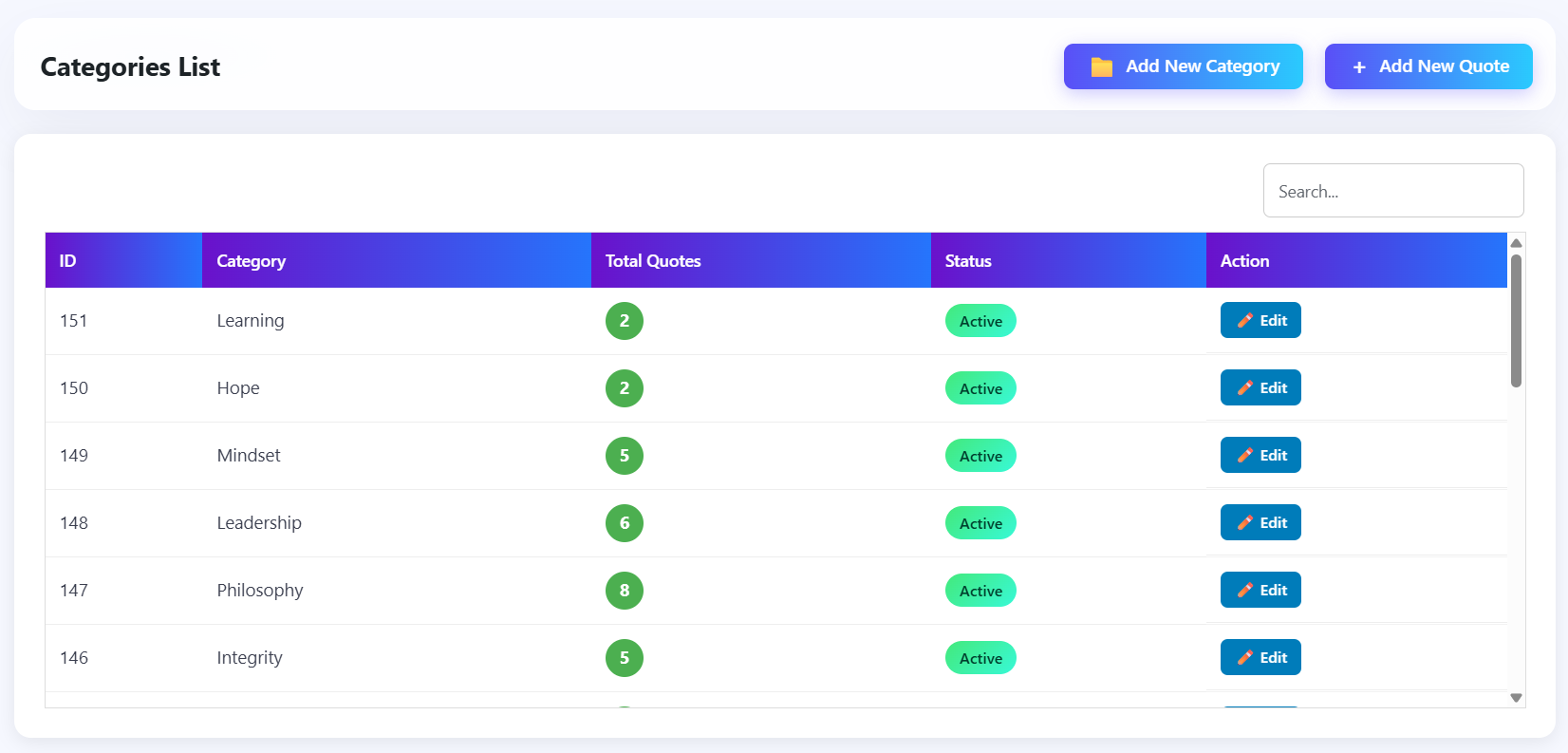This screenshot has height=753, width=1568.
Task: Sort table by Status column header
Action: click(968, 261)
